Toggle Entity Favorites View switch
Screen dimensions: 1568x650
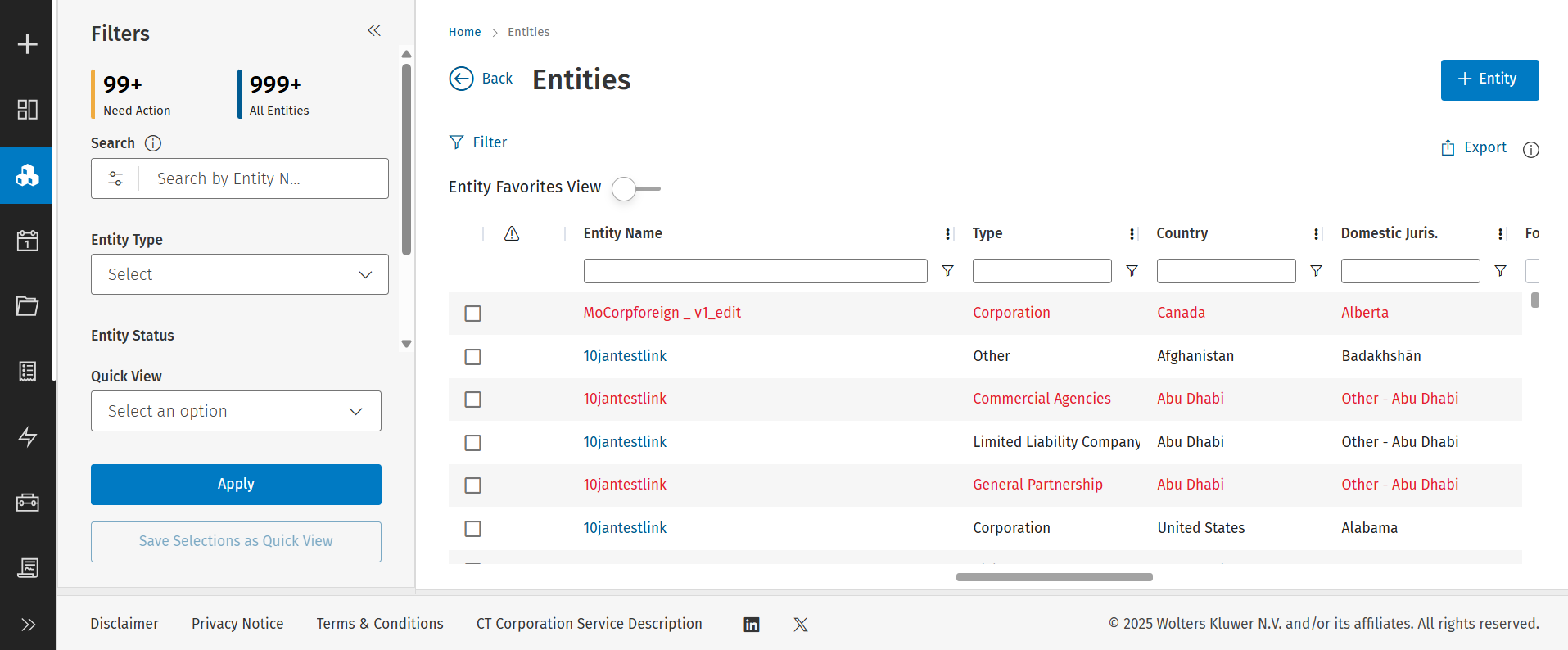point(635,189)
